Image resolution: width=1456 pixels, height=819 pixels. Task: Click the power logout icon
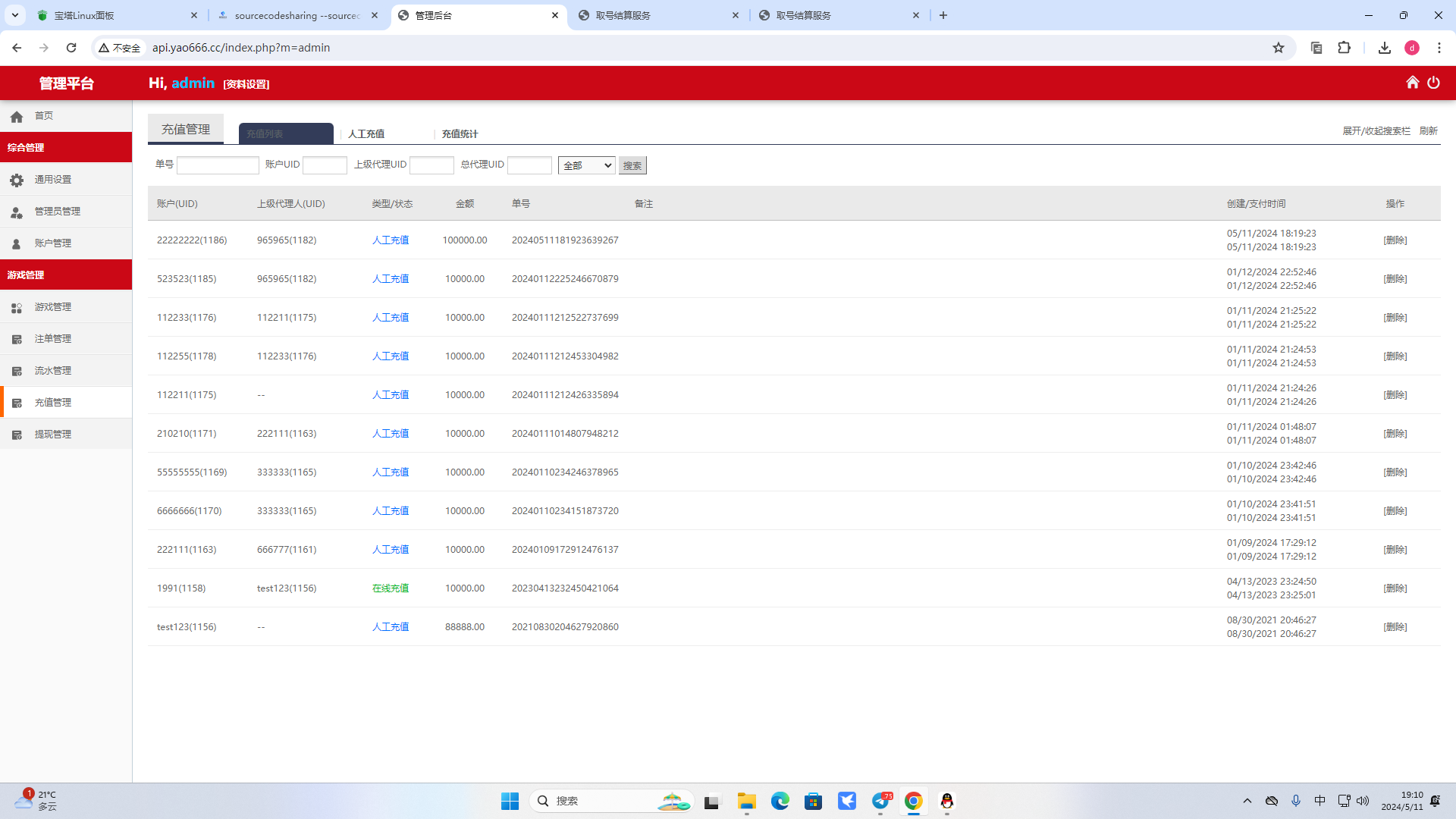click(1433, 83)
